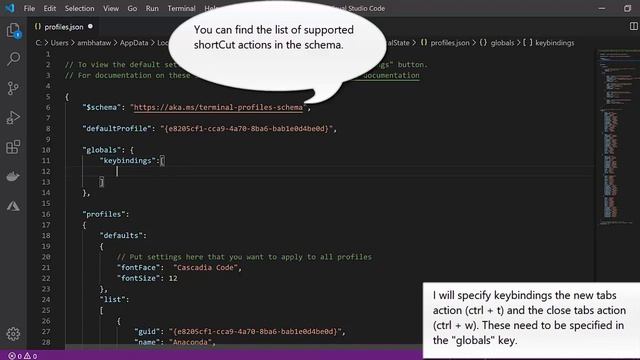The image size is (640, 360).
Task: Click Users in the breadcrumb path
Action: coord(59,43)
